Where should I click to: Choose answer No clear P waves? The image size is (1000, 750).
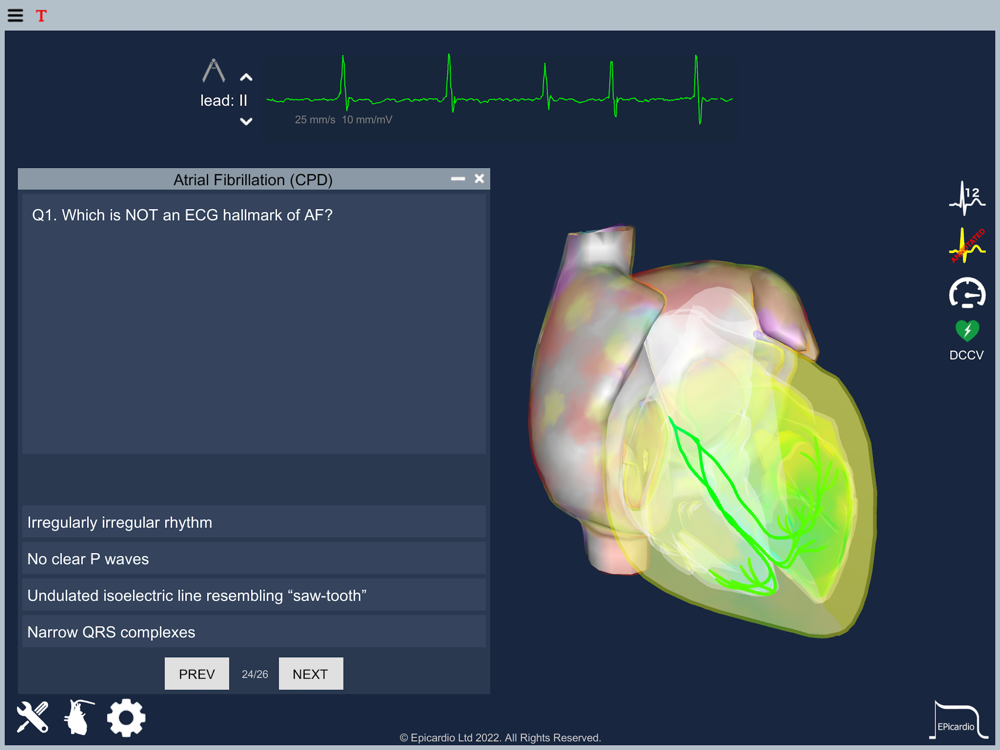(x=254, y=559)
